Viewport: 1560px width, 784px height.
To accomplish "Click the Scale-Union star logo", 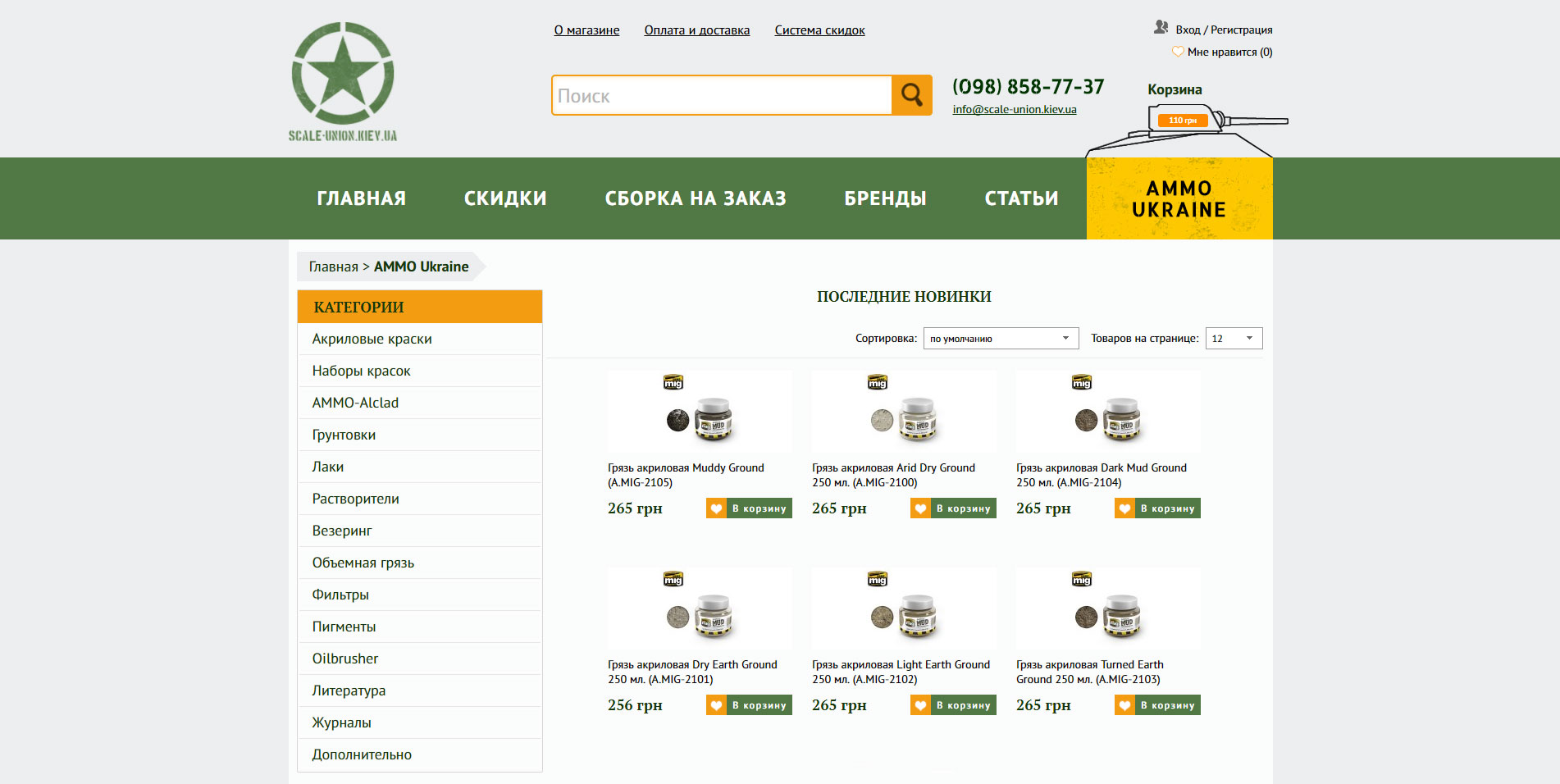I will pyautogui.click(x=343, y=81).
